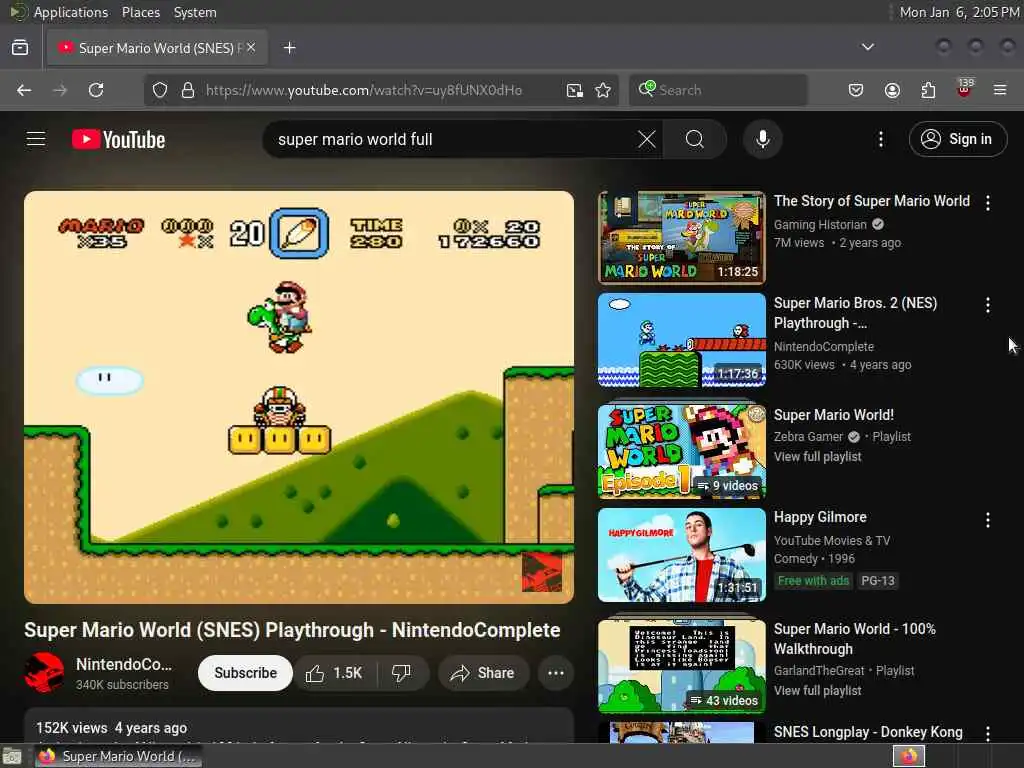Play The Story of Super Mario World thumbnail
Screen dimensions: 1024x768
681,238
